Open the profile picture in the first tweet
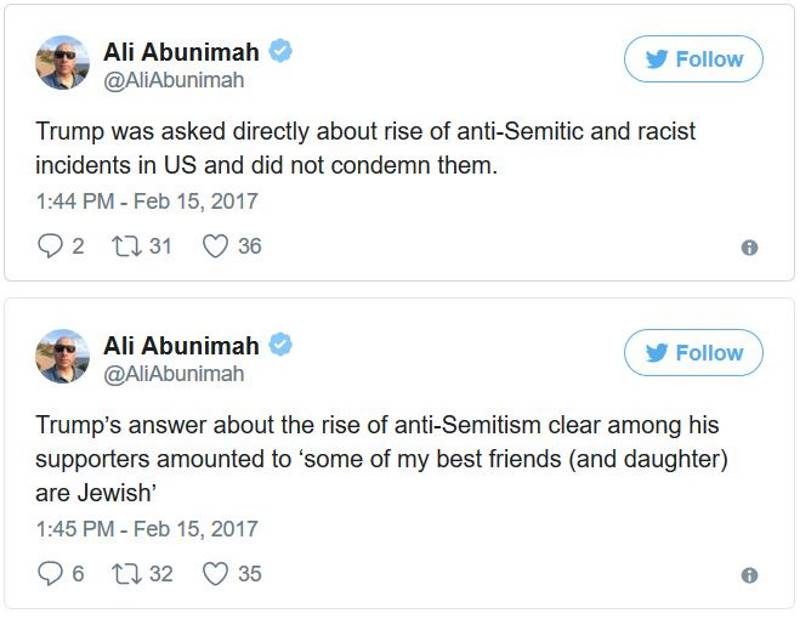Screen dimensions: 800x619 [x=62, y=62]
